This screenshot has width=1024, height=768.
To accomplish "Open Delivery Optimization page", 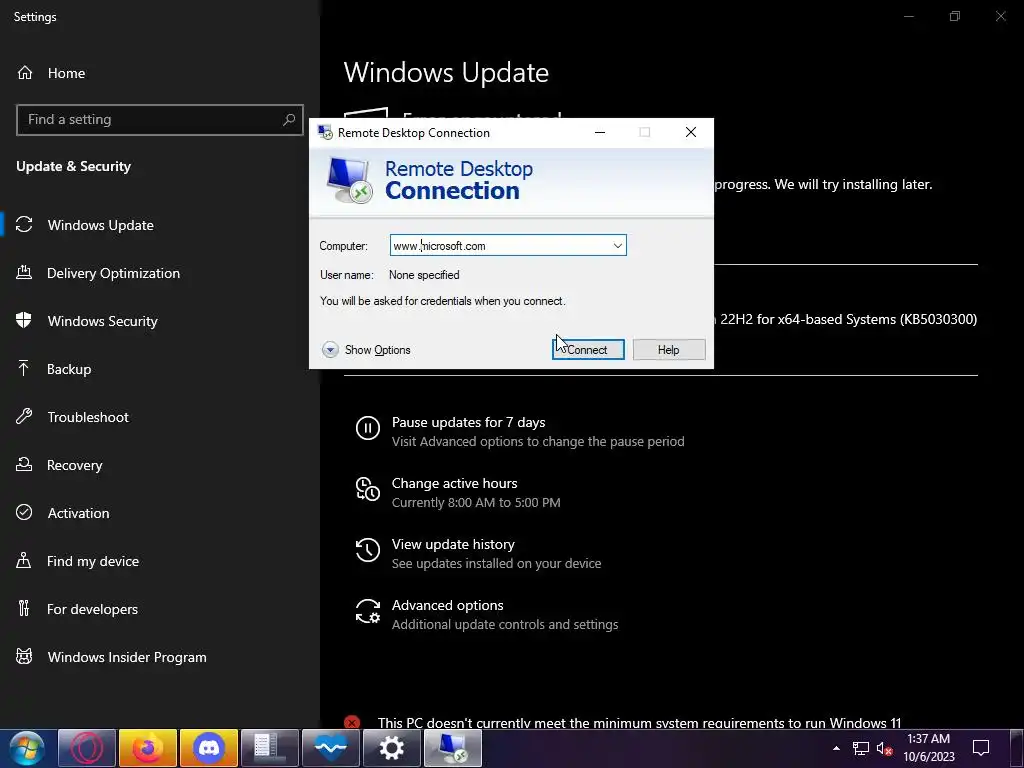I will point(113,273).
